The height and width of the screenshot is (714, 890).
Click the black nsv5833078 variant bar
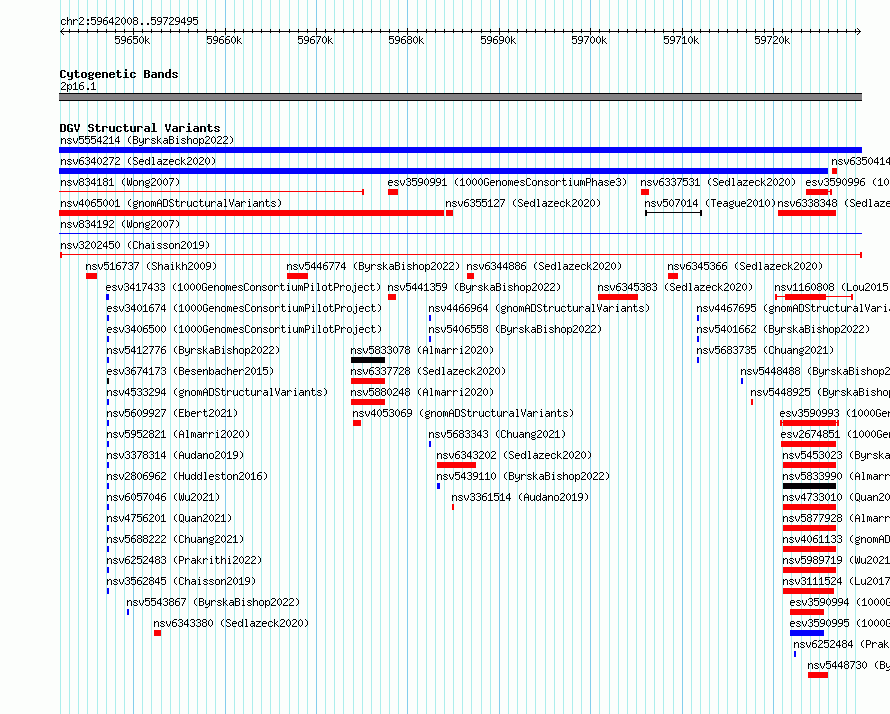368,360
